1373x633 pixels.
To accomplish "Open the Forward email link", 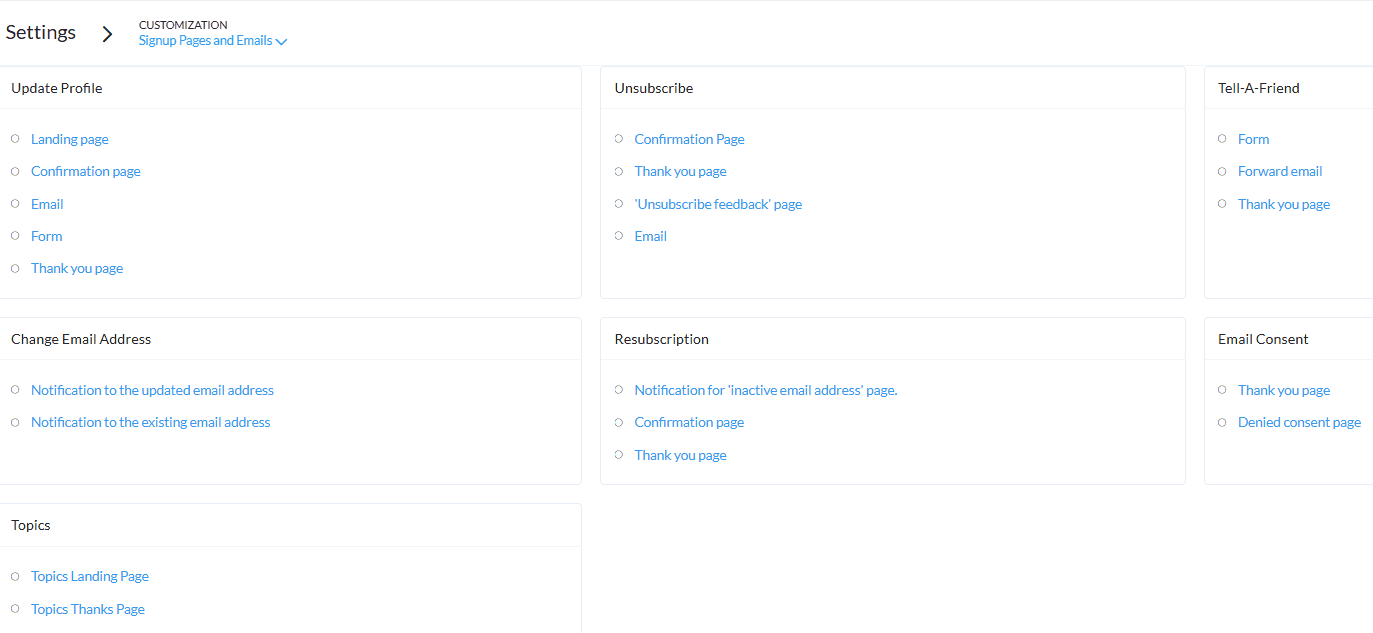I will pyautogui.click(x=1280, y=171).
